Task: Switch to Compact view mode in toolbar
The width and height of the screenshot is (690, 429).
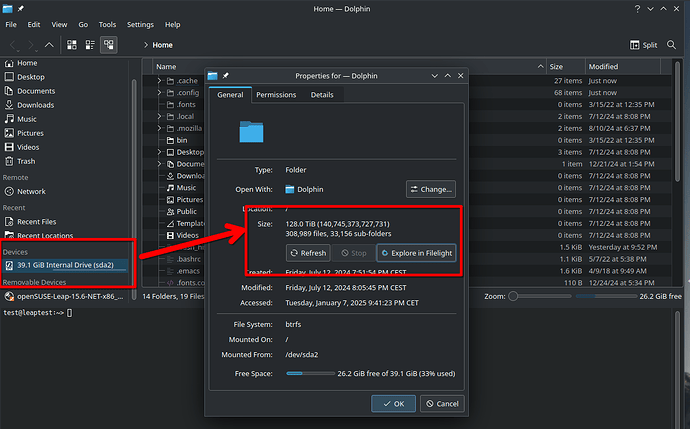Action: 90,44
